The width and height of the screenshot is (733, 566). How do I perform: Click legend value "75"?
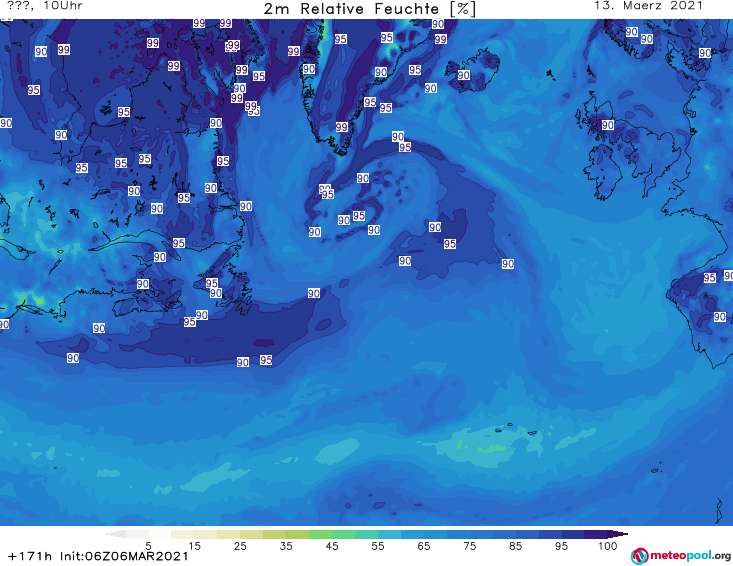click(469, 546)
